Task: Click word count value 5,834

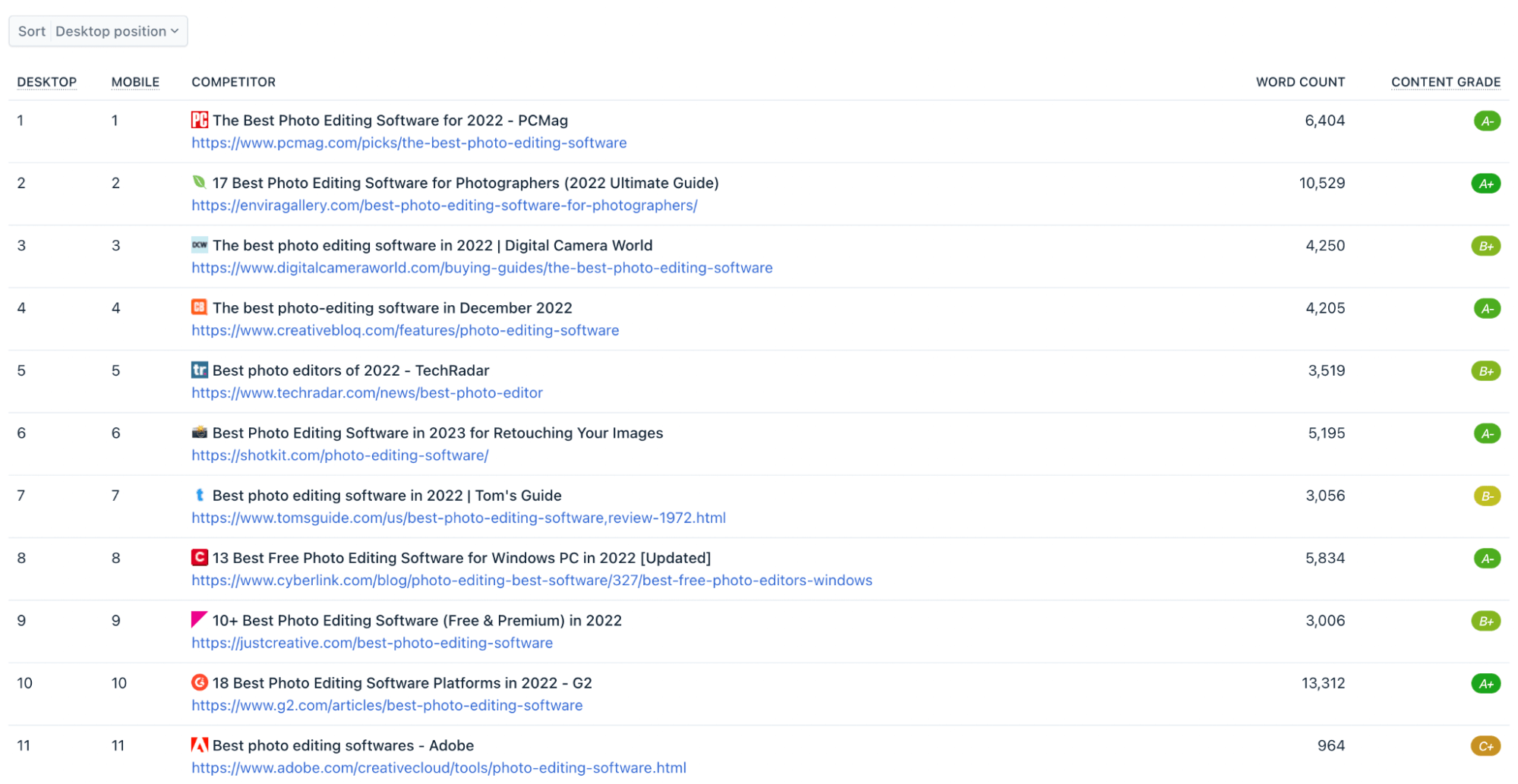Action: click(x=1325, y=558)
